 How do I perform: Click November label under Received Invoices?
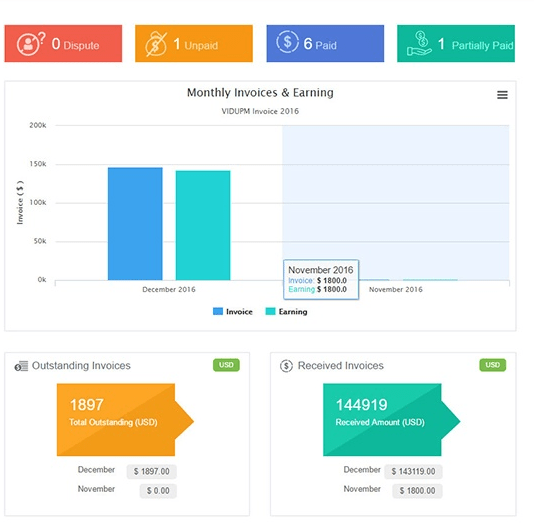pos(362,489)
